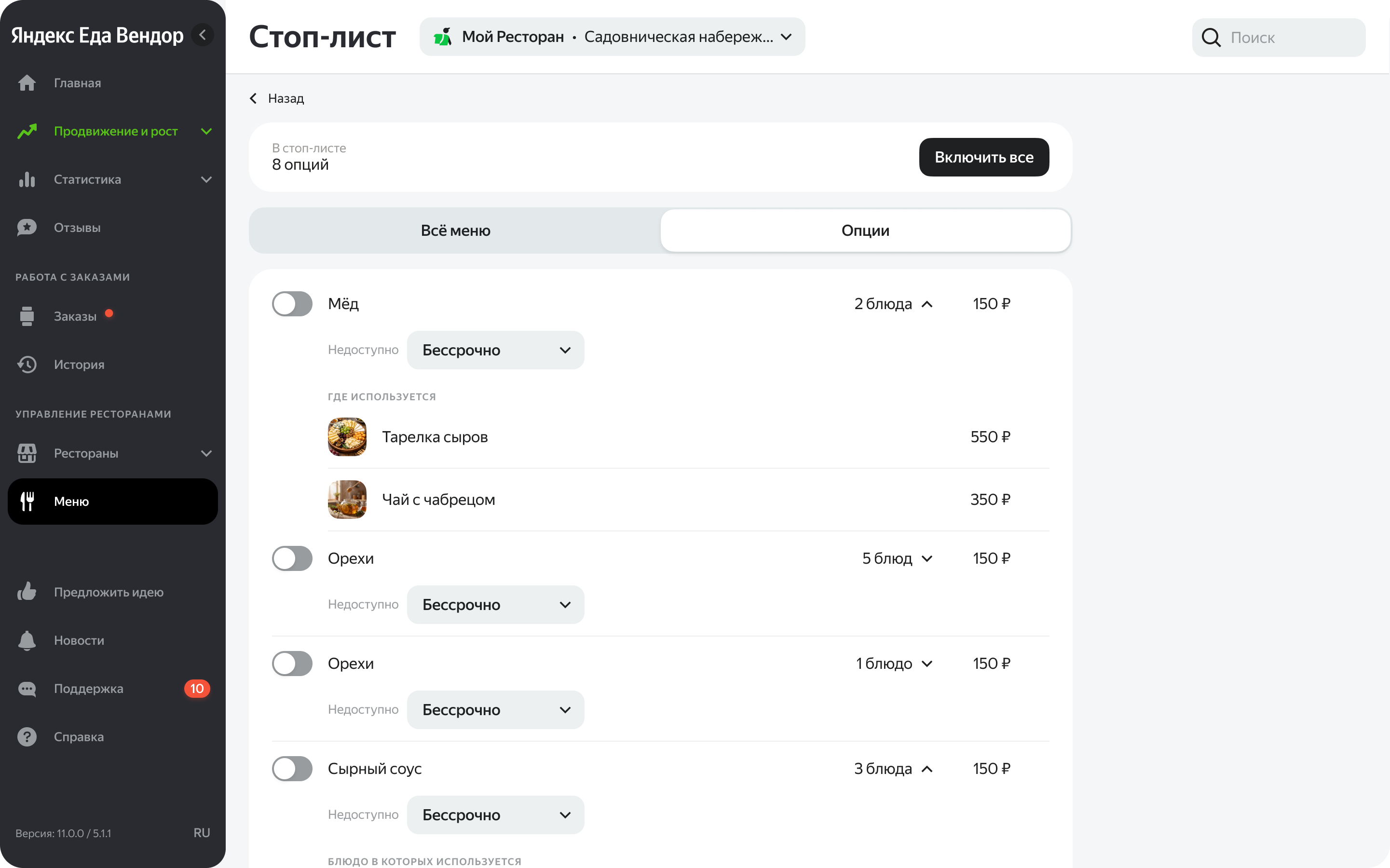
Task: Expand the 5 блюд dishes list
Action: (897, 558)
